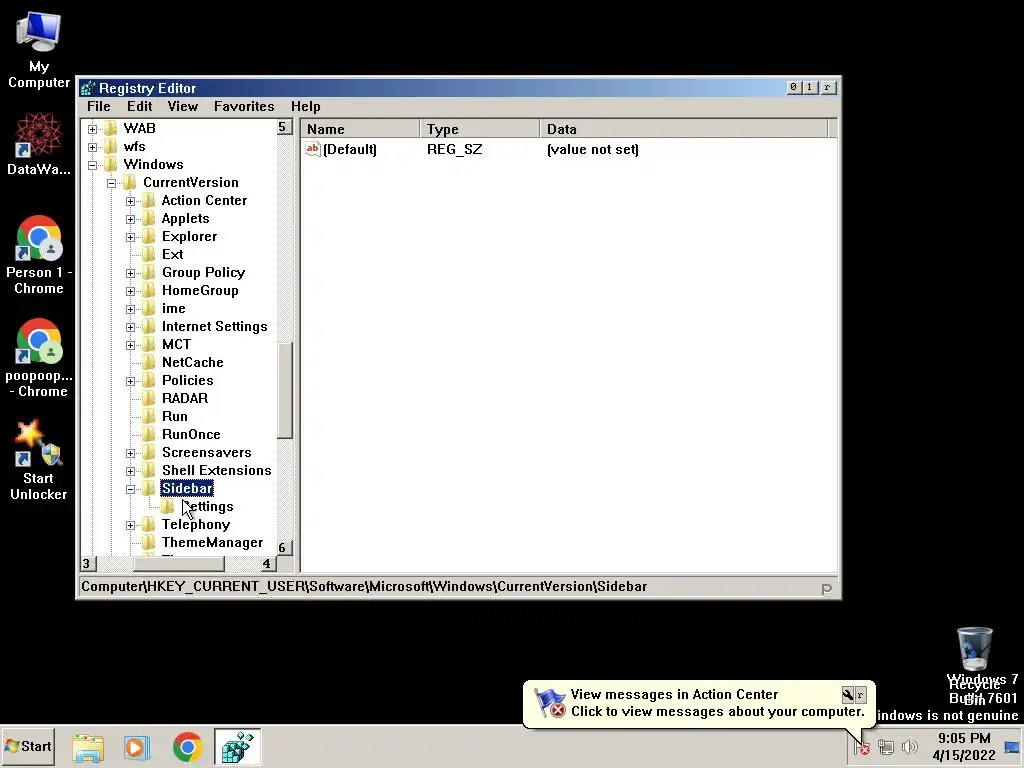Click the WAB folder icon
This screenshot has width=1024, height=768.
(x=112, y=128)
